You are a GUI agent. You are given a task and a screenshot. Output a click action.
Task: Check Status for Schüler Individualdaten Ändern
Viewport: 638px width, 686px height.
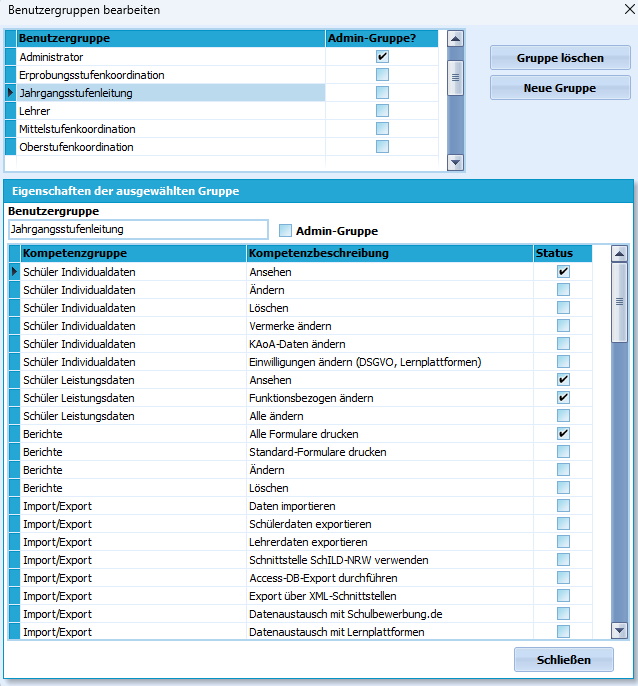(x=563, y=289)
